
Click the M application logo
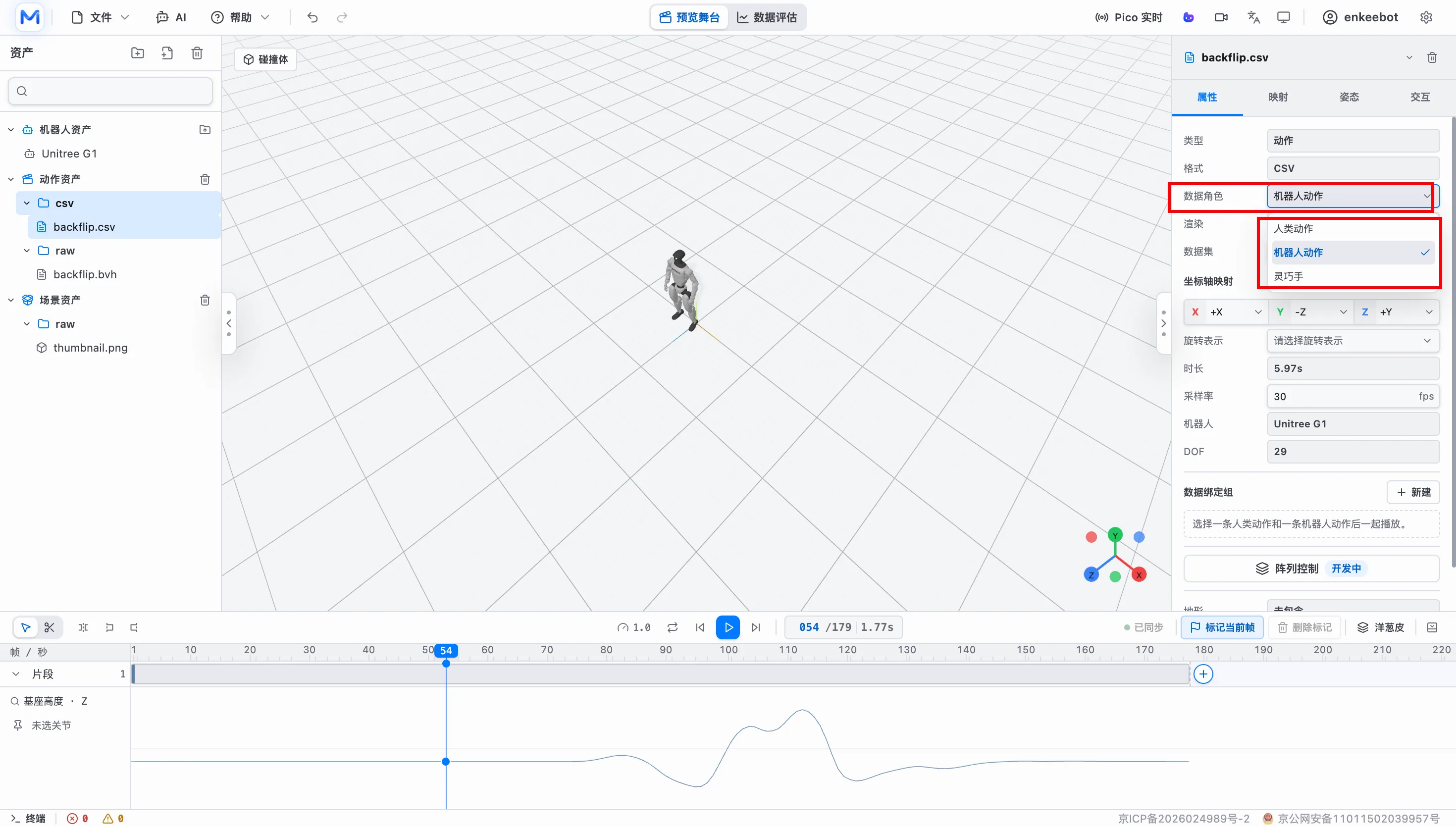point(30,17)
